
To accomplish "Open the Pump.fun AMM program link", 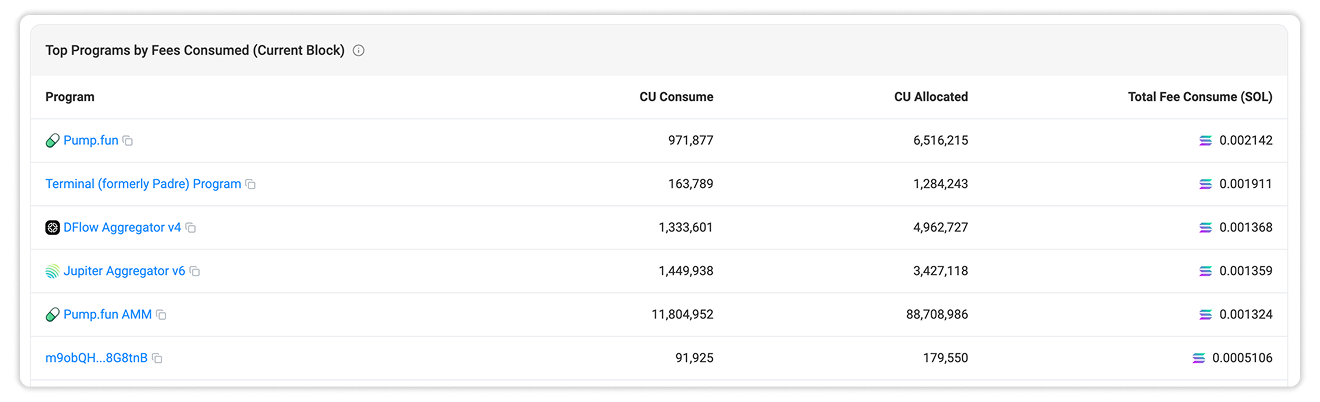I will pyautogui.click(x=107, y=314).
